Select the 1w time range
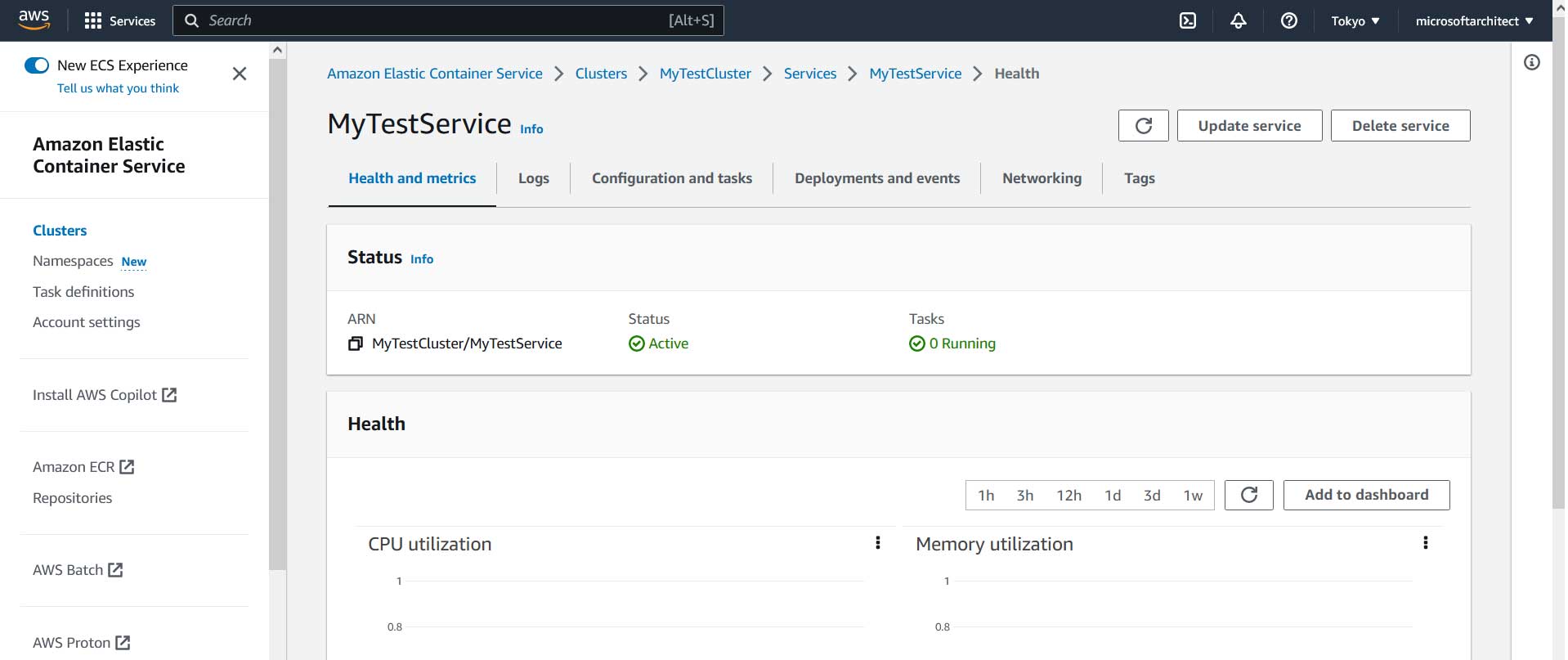 1193,496
